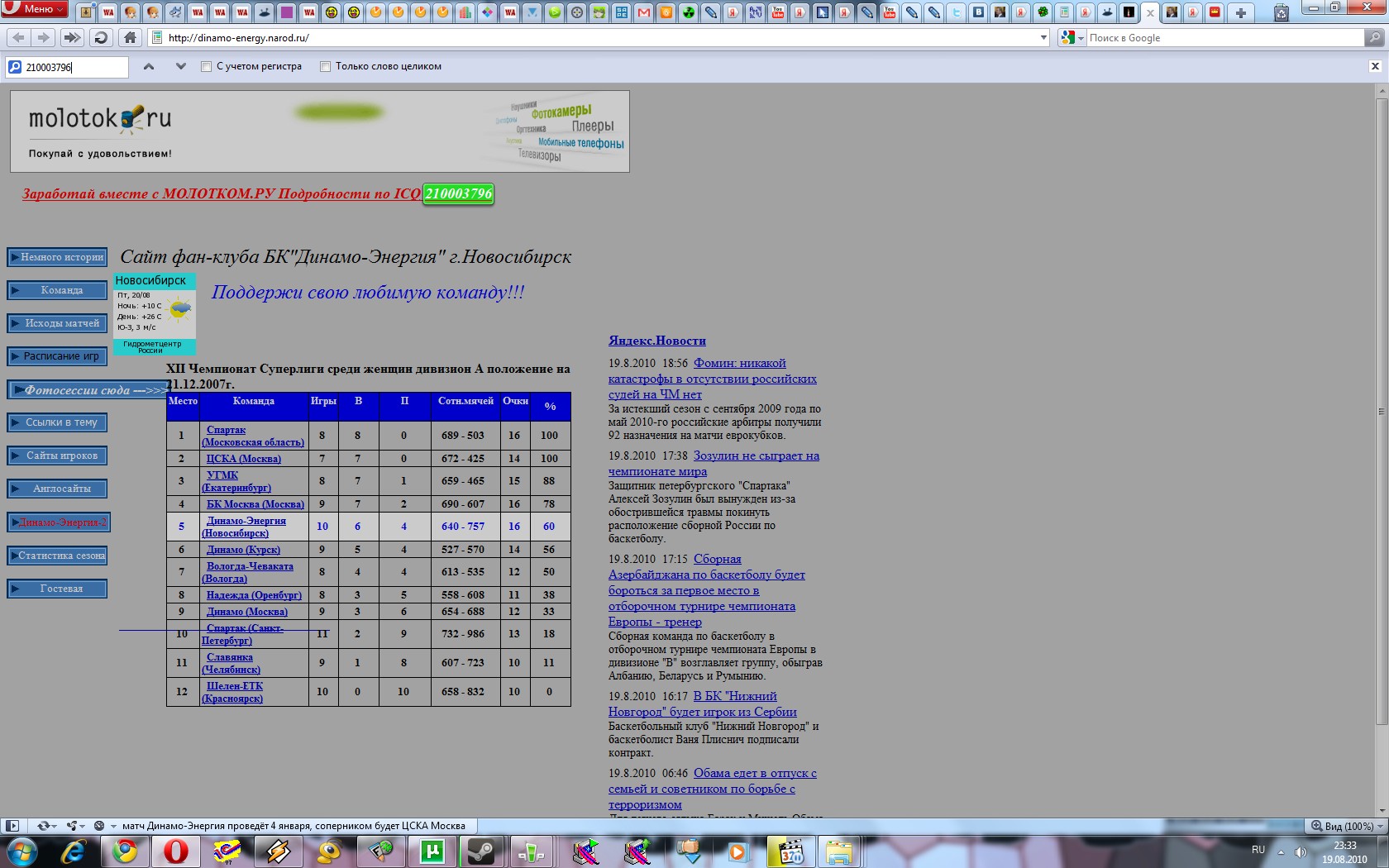Open Winamp from the taskbar
1389x868 pixels.
278,851
